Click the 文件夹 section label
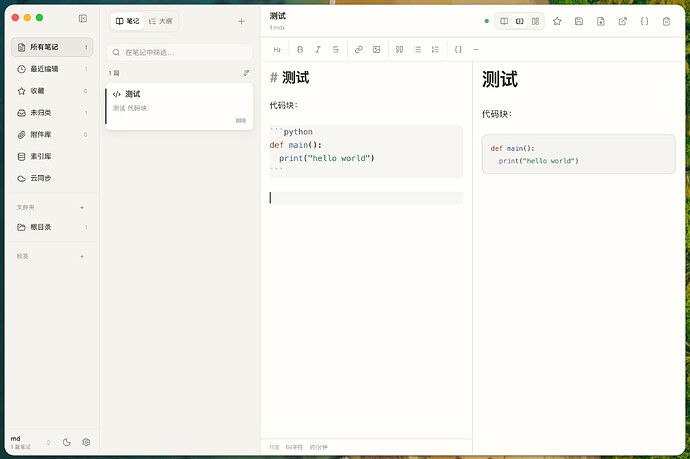The image size is (690, 459). [26, 207]
